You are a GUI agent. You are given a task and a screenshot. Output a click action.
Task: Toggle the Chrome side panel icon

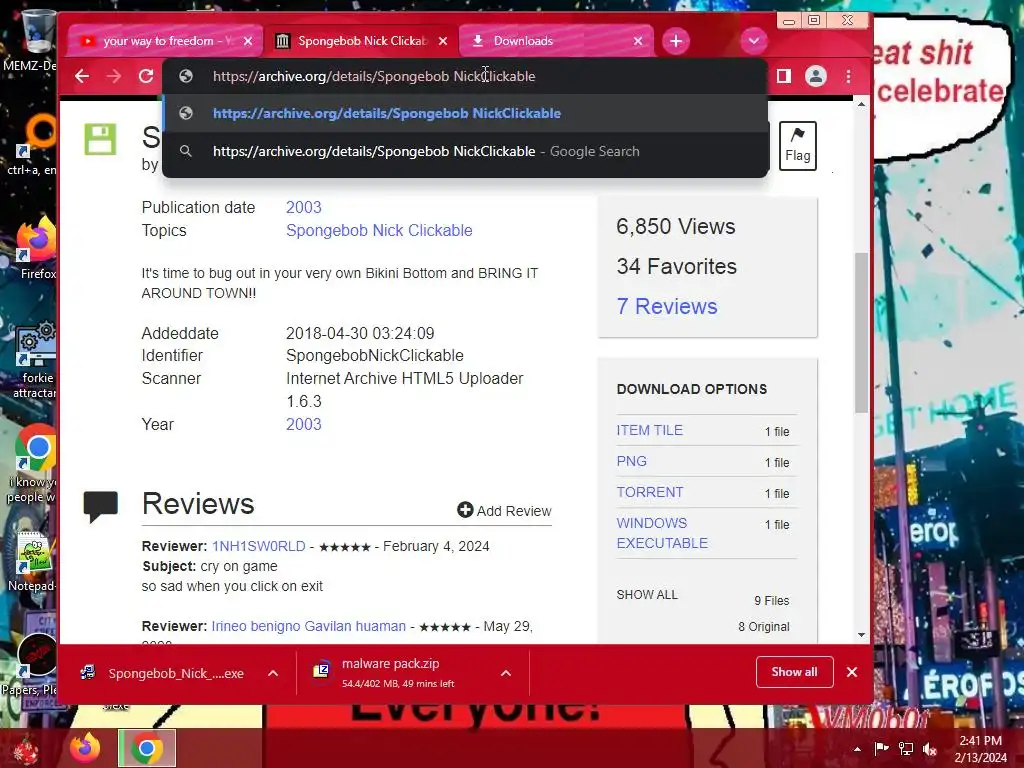784,76
